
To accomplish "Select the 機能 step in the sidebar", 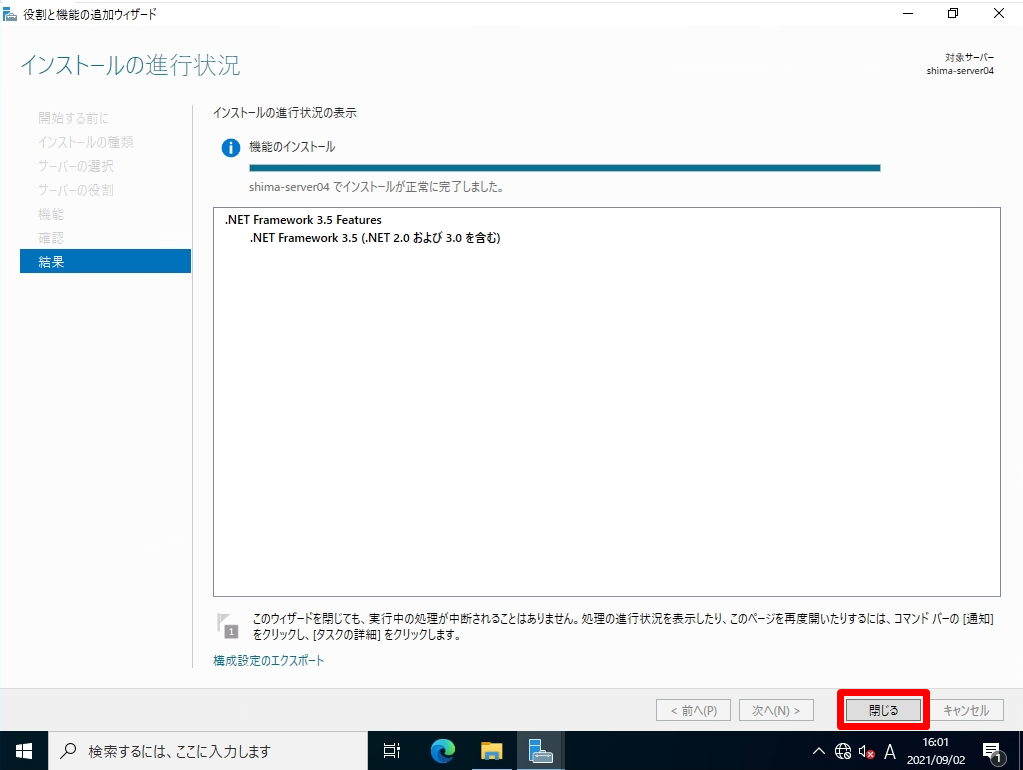I will [51, 214].
